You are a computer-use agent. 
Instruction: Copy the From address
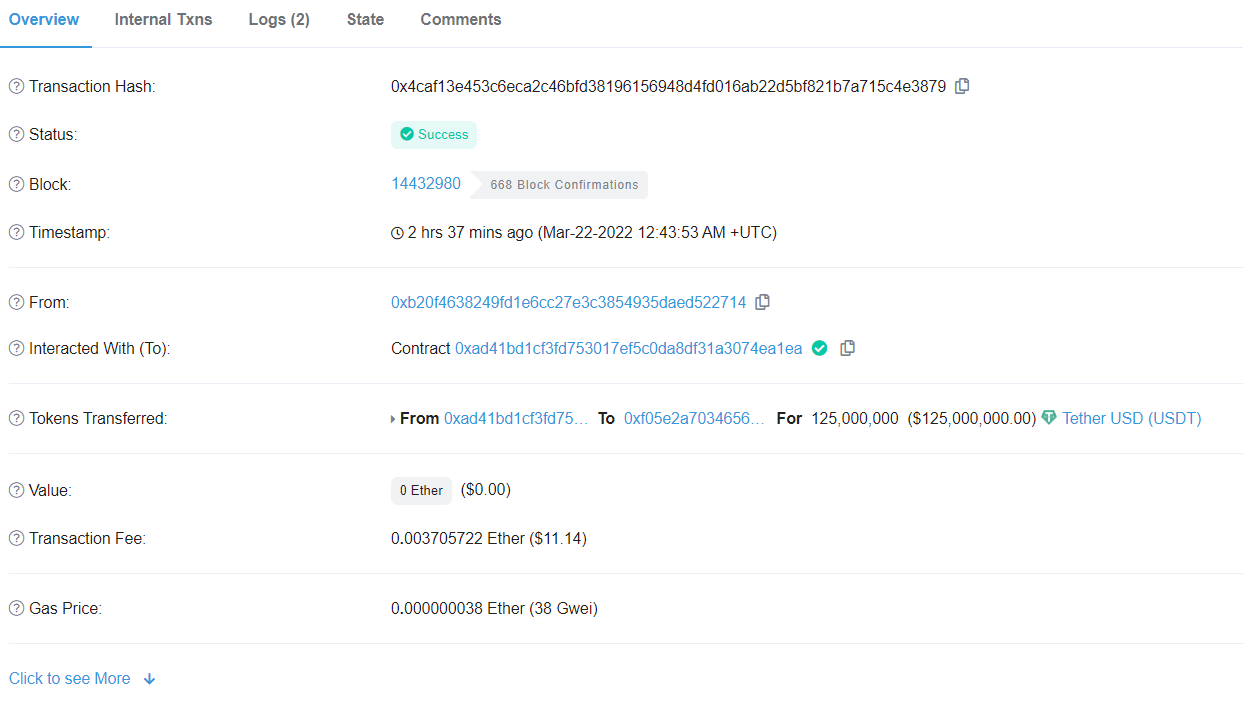pos(762,301)
